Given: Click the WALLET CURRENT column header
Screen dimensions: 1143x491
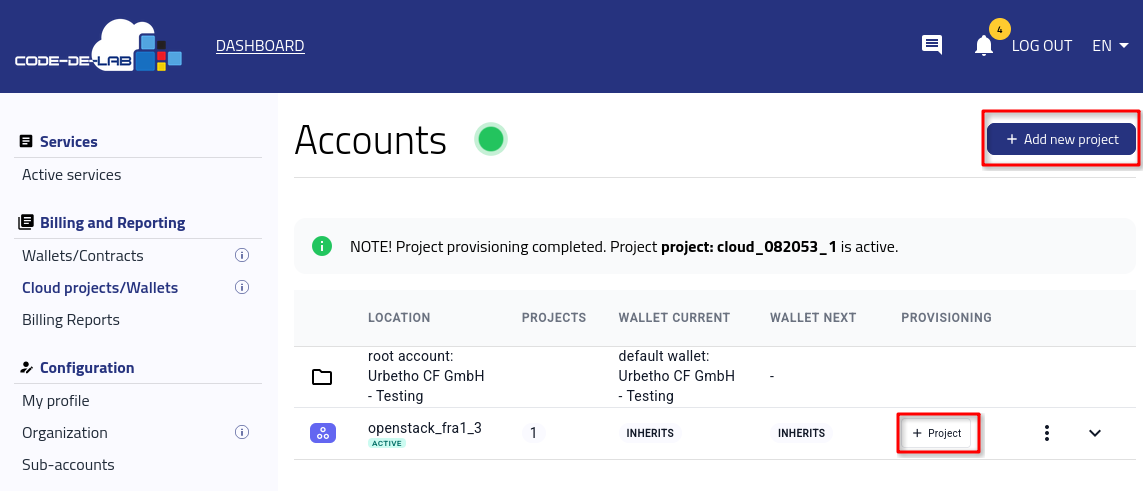Looking at the screenshot, I should pos(674,318).
